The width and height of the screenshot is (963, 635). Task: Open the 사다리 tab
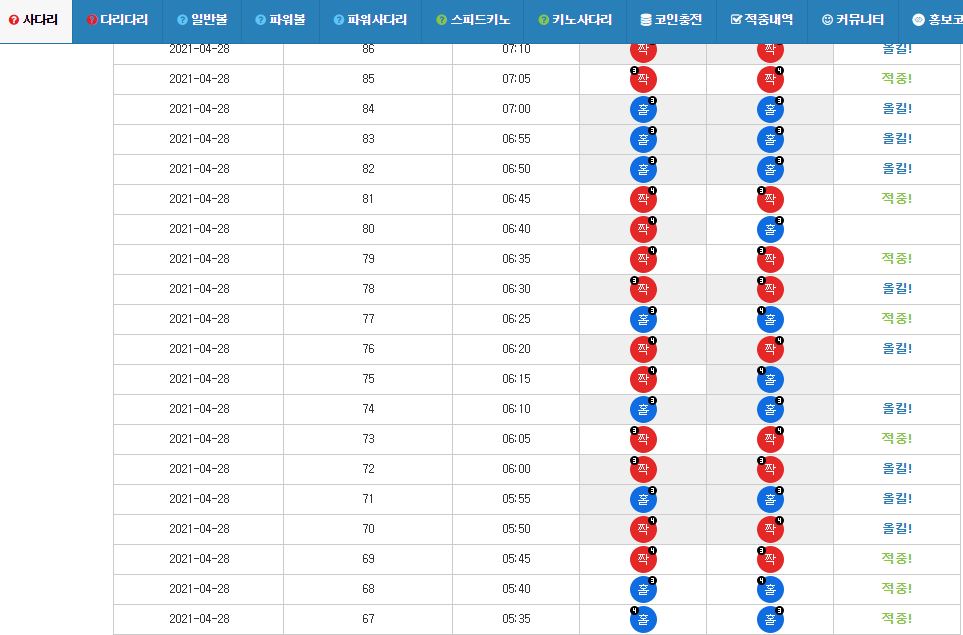36,20
